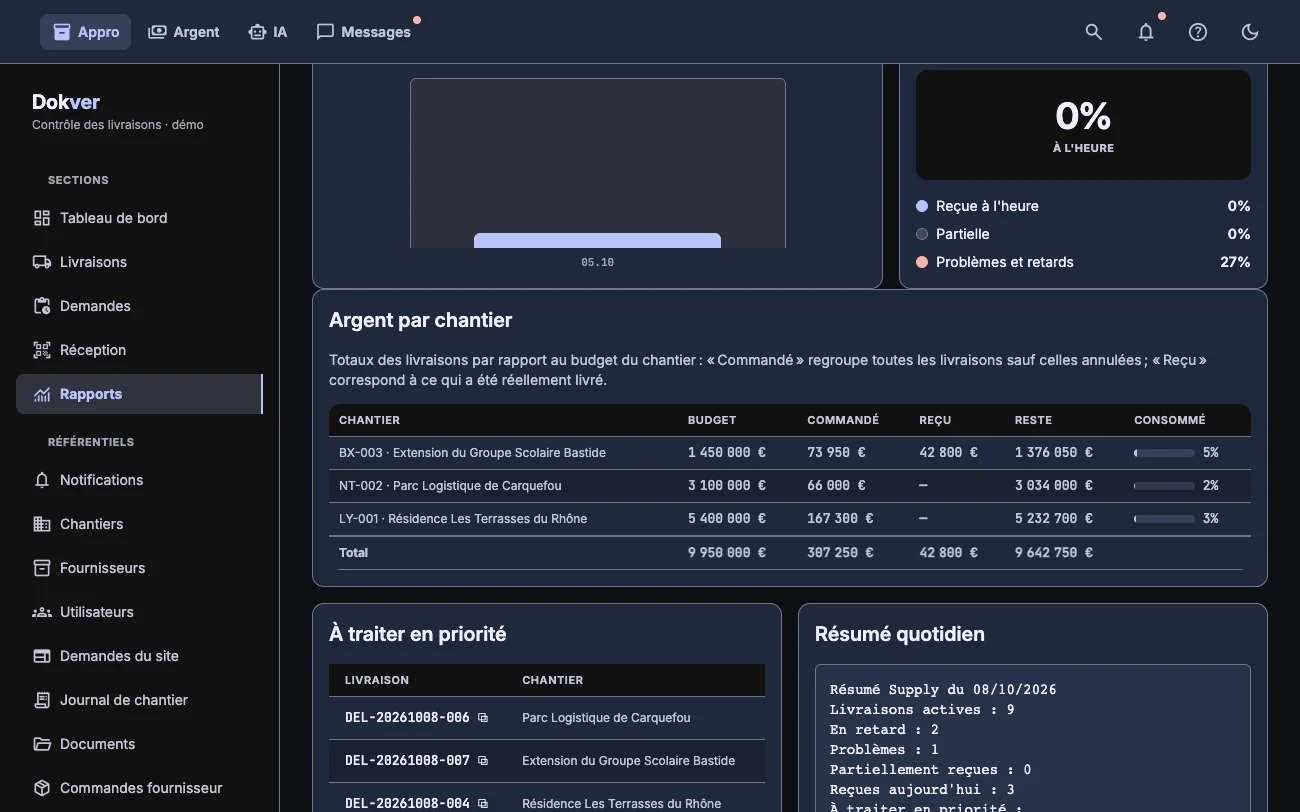
Task: Click the 05.10 bar in chart
Action: click(x=597, y=240)
